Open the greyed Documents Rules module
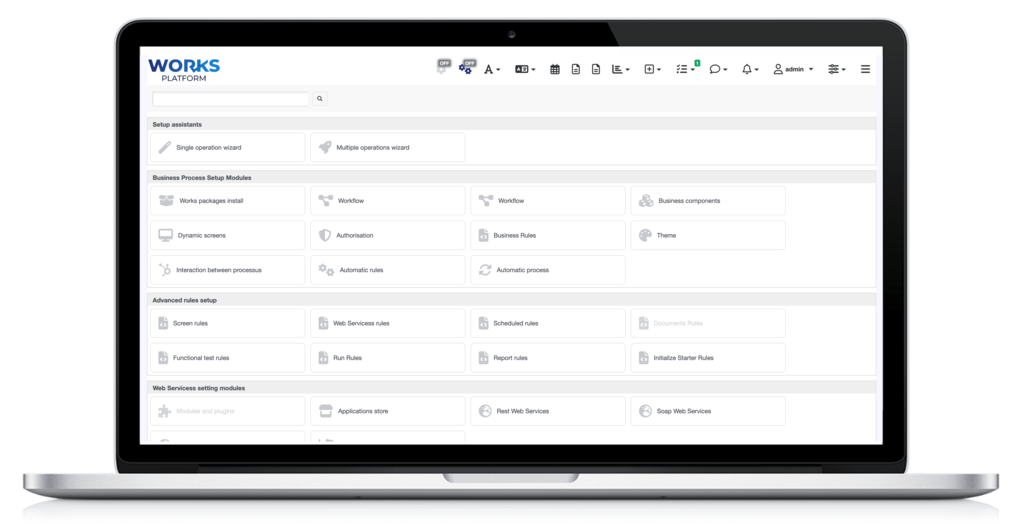The image size is (1023, 526). click(x=708, y=324)
